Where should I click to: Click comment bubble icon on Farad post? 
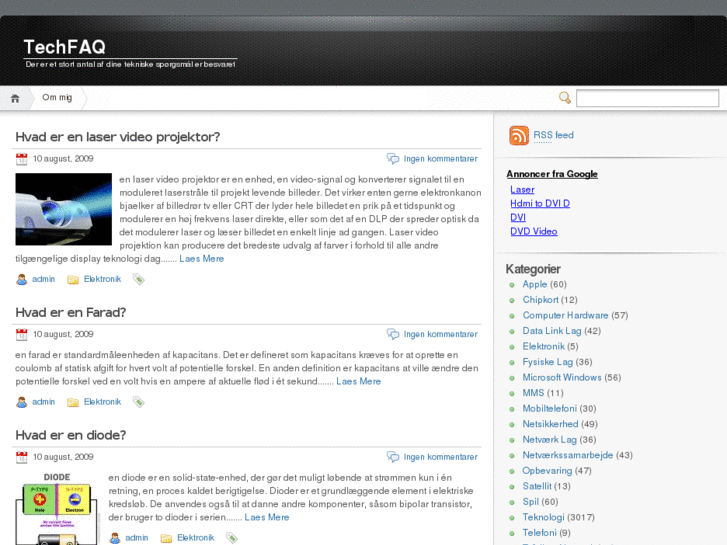(393, 334)
